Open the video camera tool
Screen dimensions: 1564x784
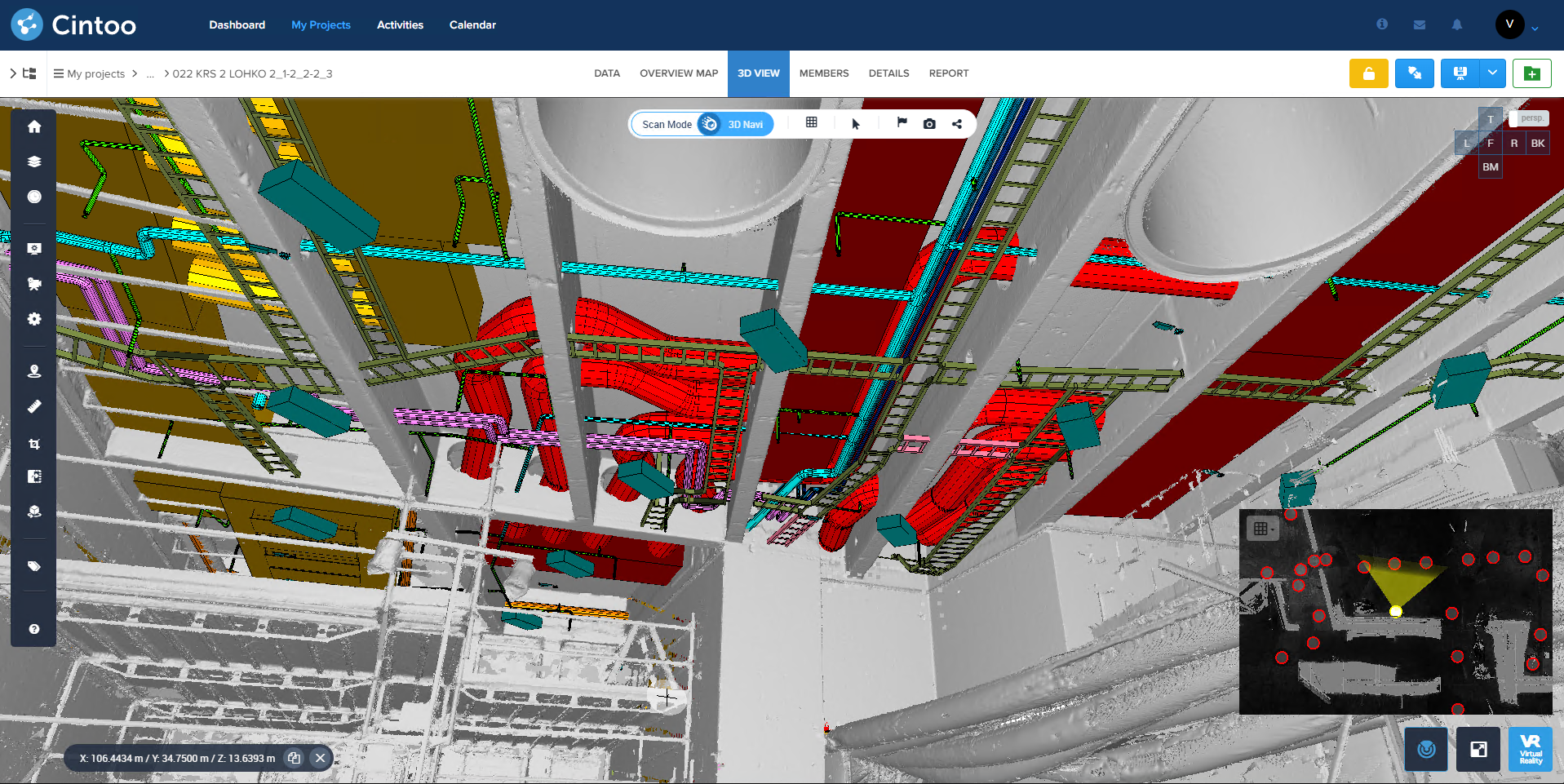(34, 284)
